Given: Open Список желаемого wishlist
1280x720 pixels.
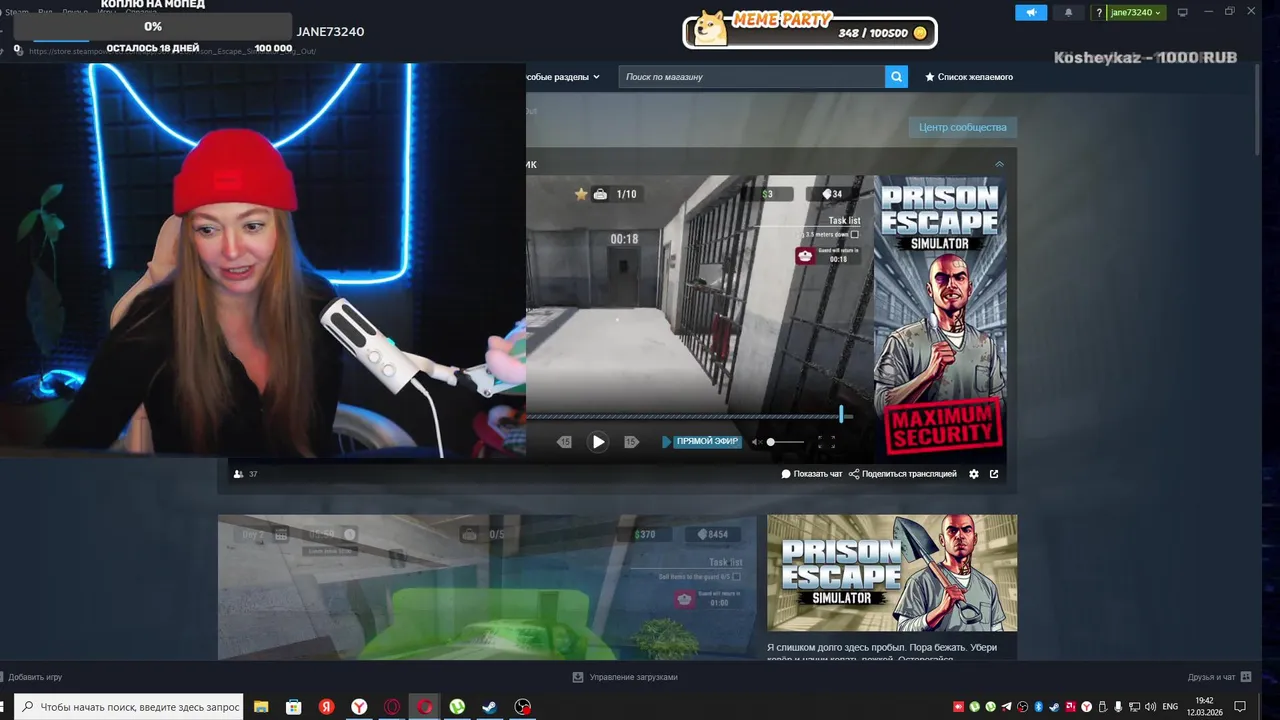Looking at the screenshot, I should point(969,77).
